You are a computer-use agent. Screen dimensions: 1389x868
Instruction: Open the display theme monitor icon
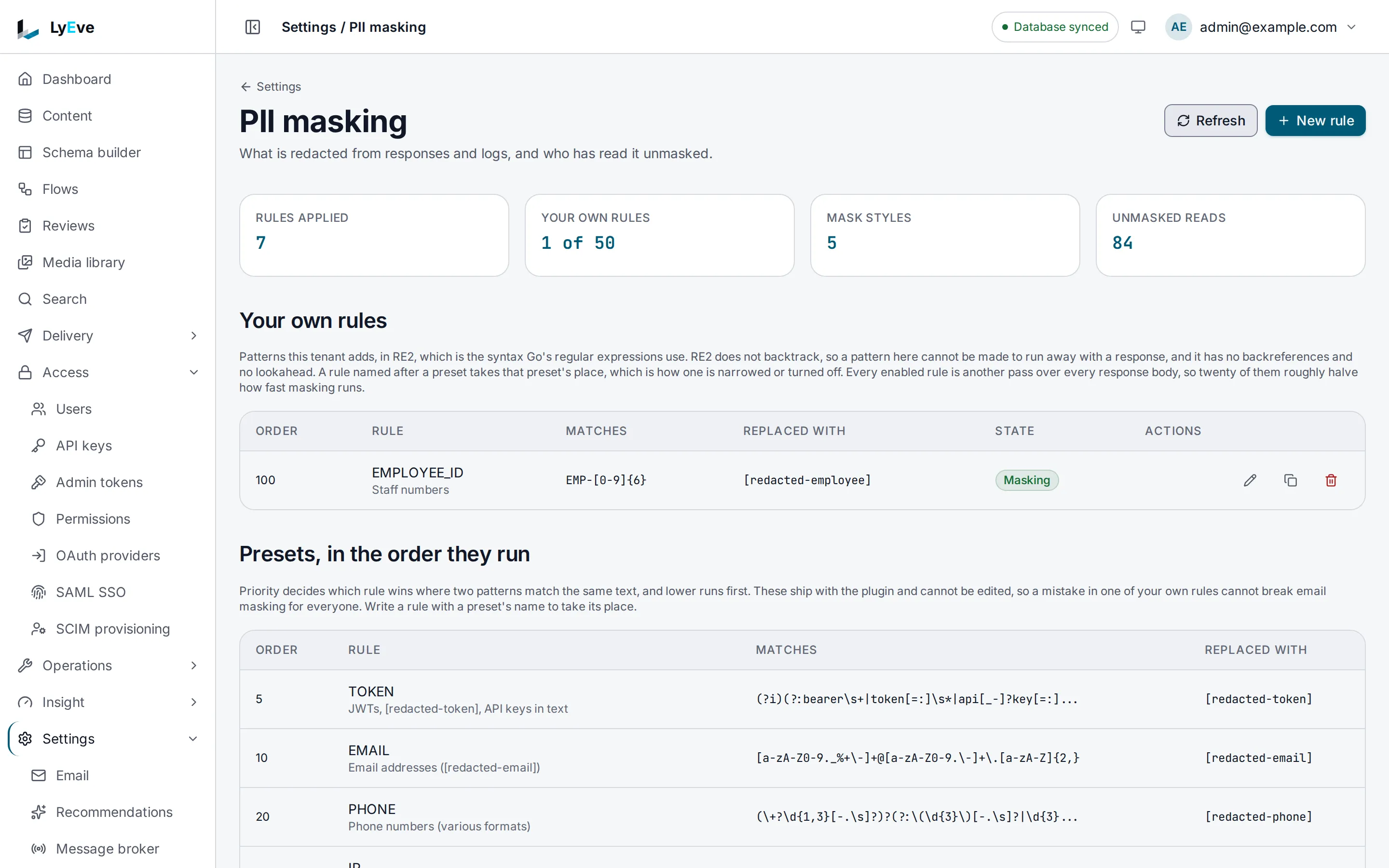tap(1138, 27)
